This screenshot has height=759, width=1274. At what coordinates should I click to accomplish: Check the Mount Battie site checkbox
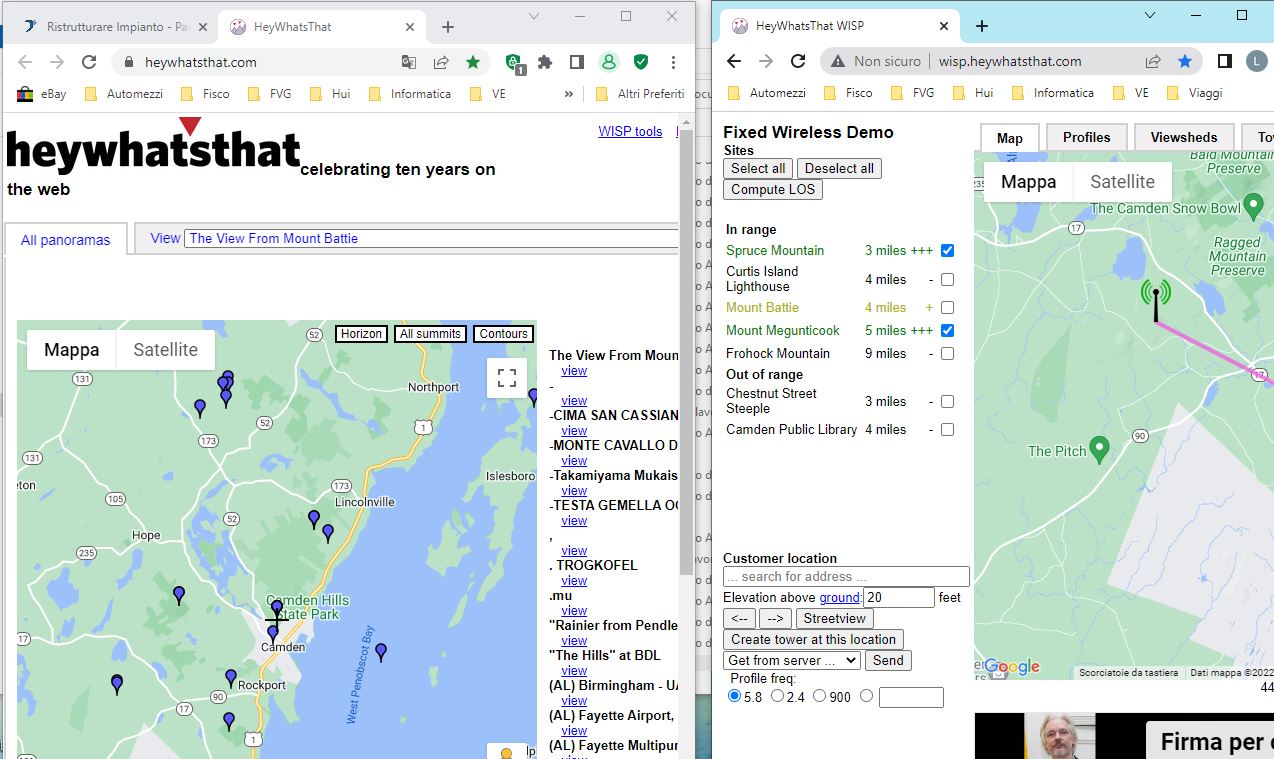(x=947, y=308)
